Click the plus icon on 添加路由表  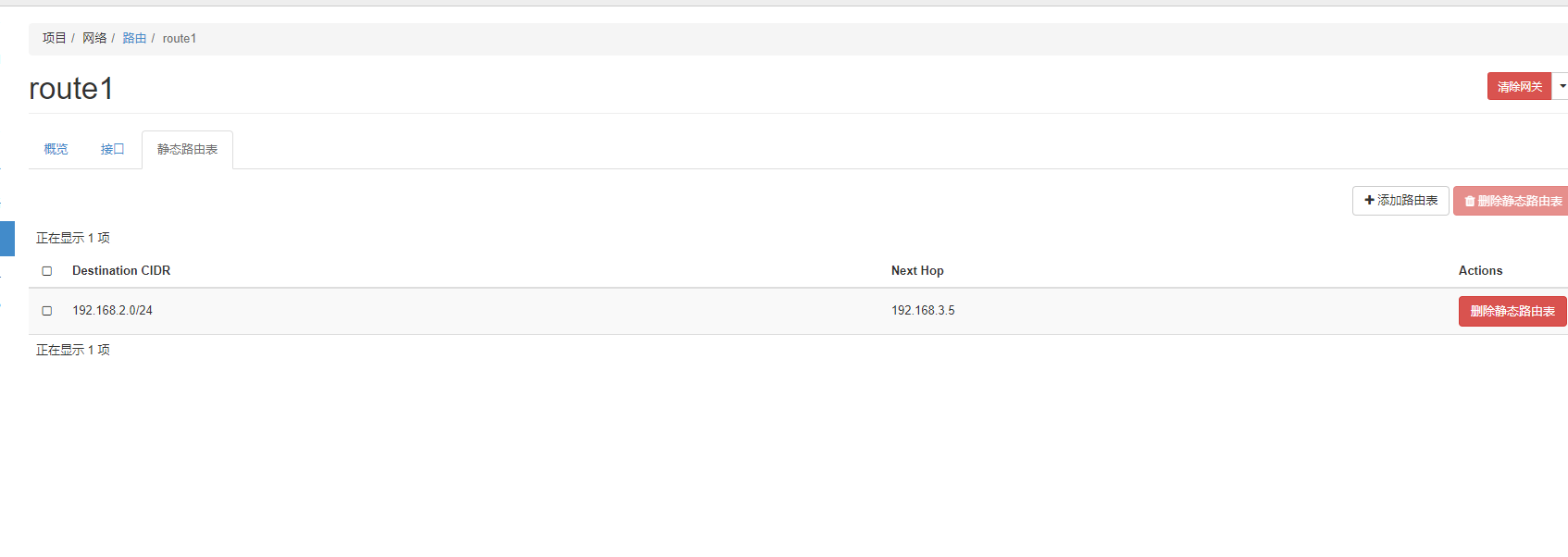tap(1369, 201)
